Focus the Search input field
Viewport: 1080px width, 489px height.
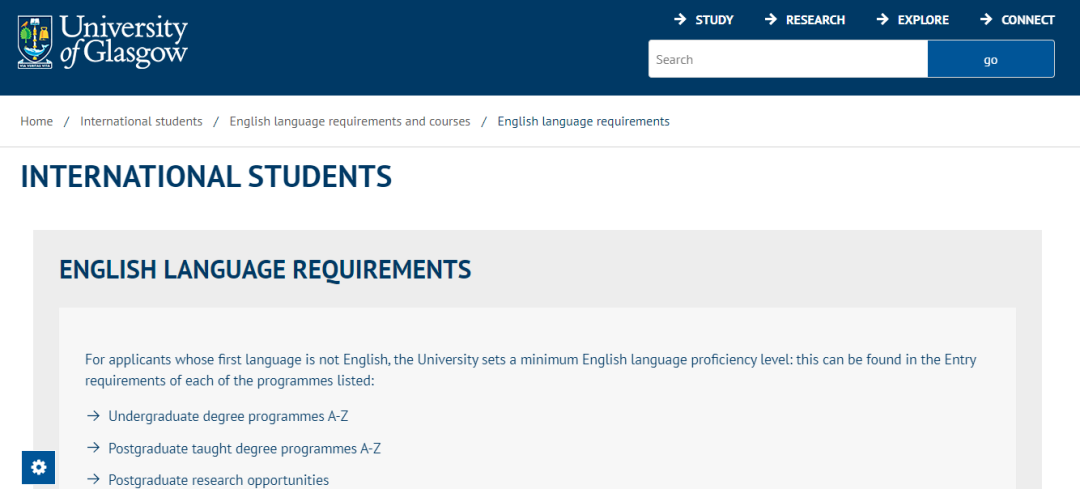coord(788,59)
